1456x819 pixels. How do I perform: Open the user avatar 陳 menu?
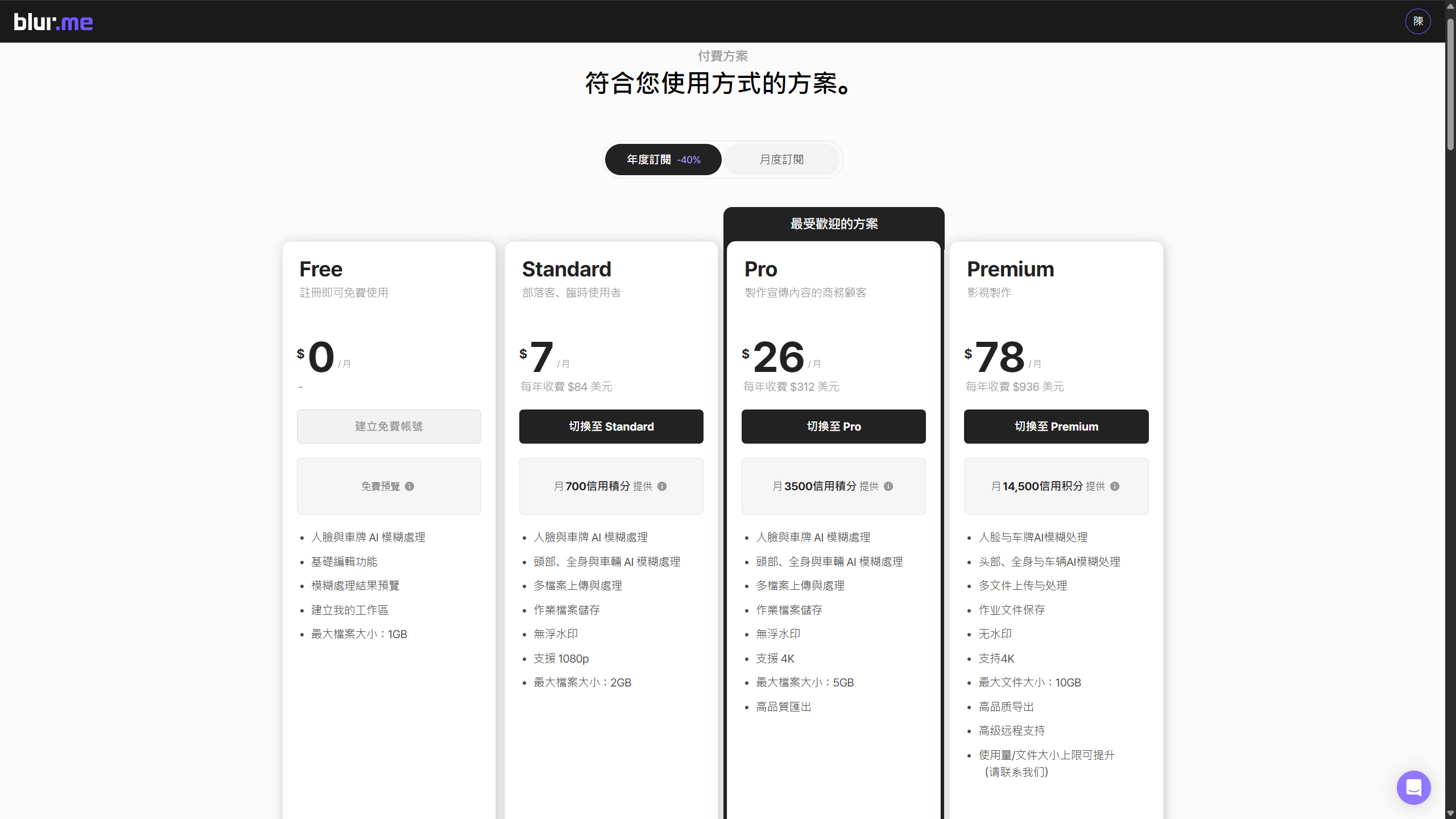point(1418,21)
